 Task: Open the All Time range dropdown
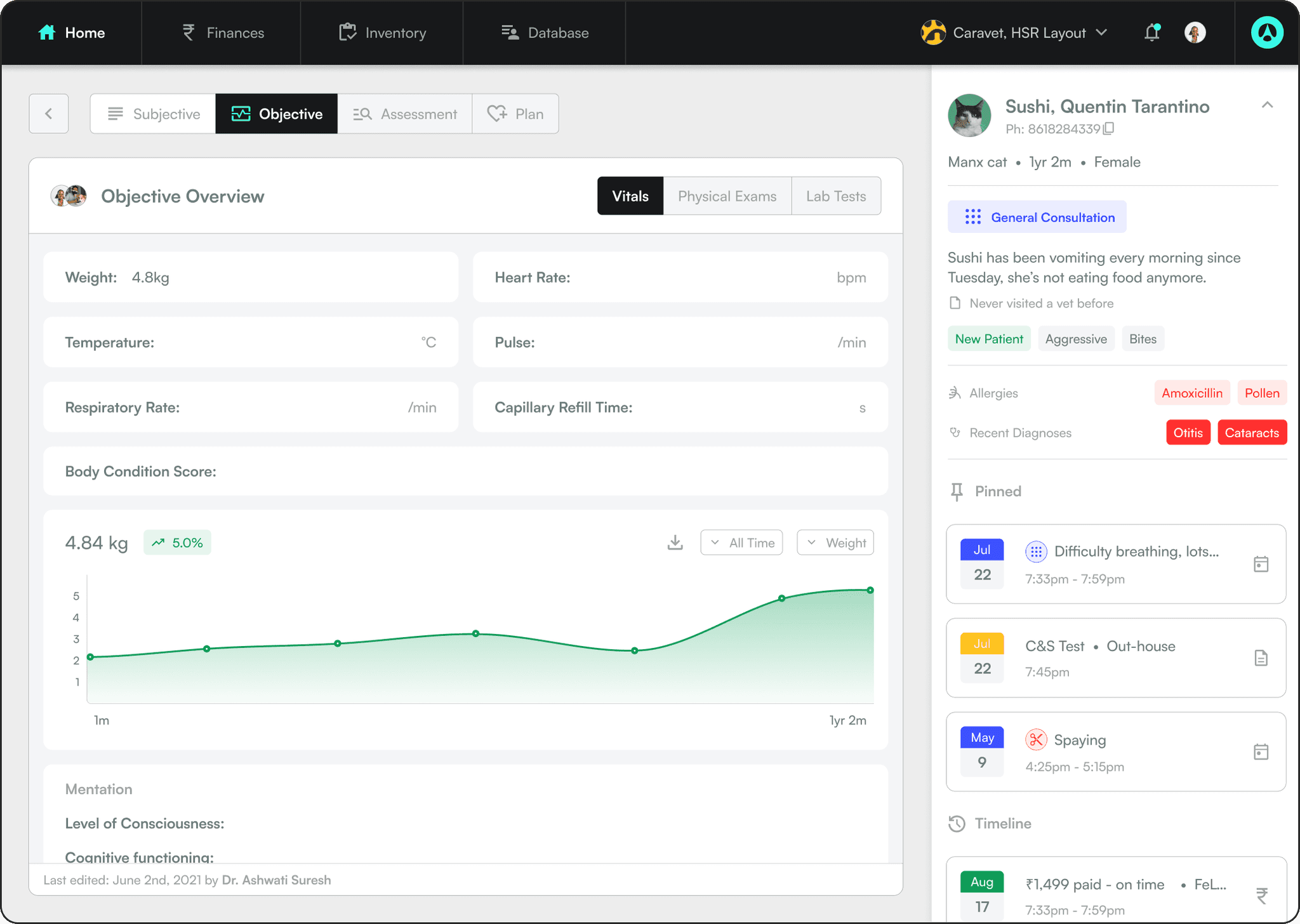tap(741, 543)
